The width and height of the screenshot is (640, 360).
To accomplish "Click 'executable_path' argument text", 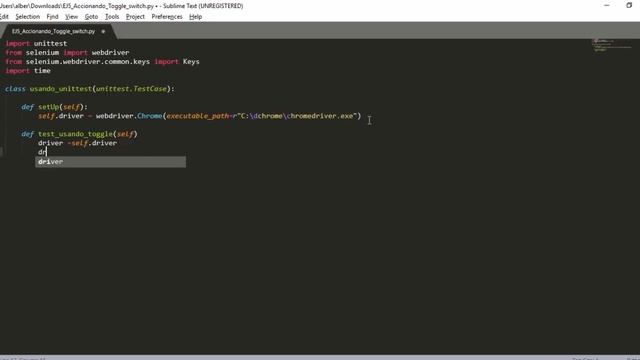I will [198, 116].
